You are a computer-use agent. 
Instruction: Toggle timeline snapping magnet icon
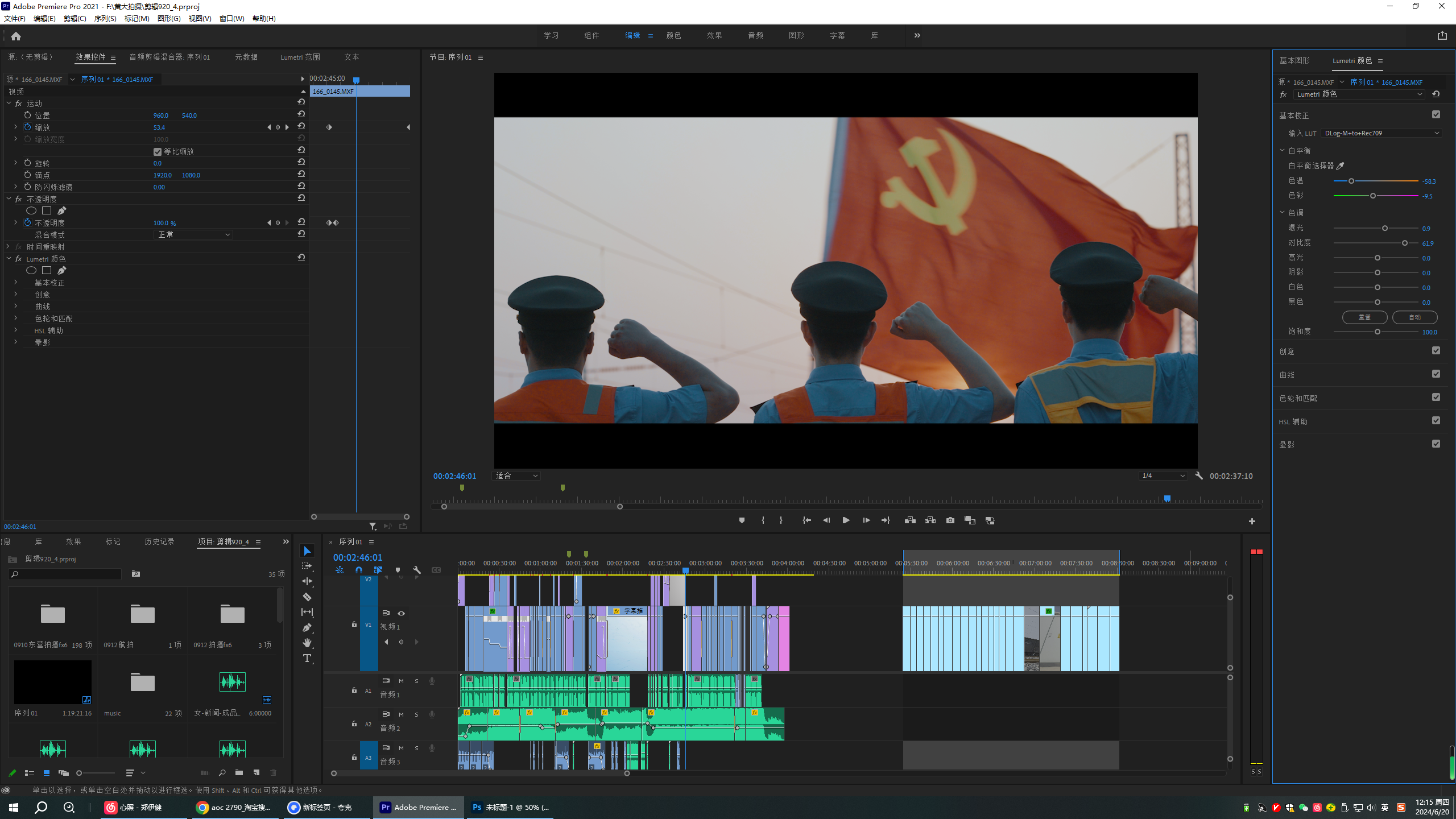tap(359, 570)
